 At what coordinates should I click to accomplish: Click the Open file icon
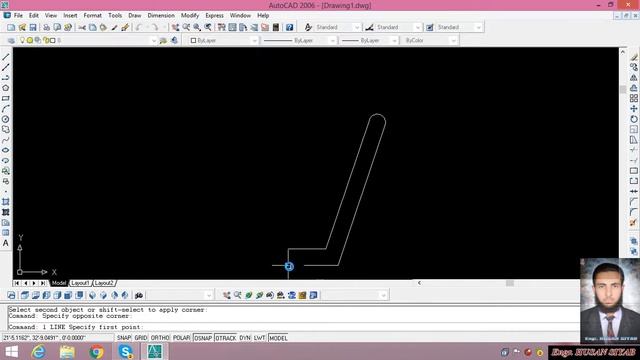(x=22, y=27)
